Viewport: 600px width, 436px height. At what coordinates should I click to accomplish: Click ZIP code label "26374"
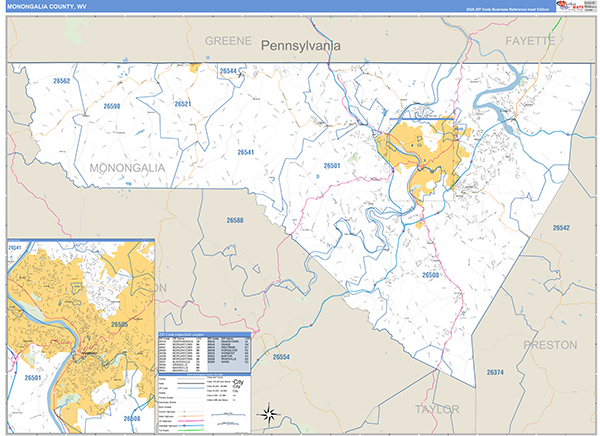click(x=495, y=372)
